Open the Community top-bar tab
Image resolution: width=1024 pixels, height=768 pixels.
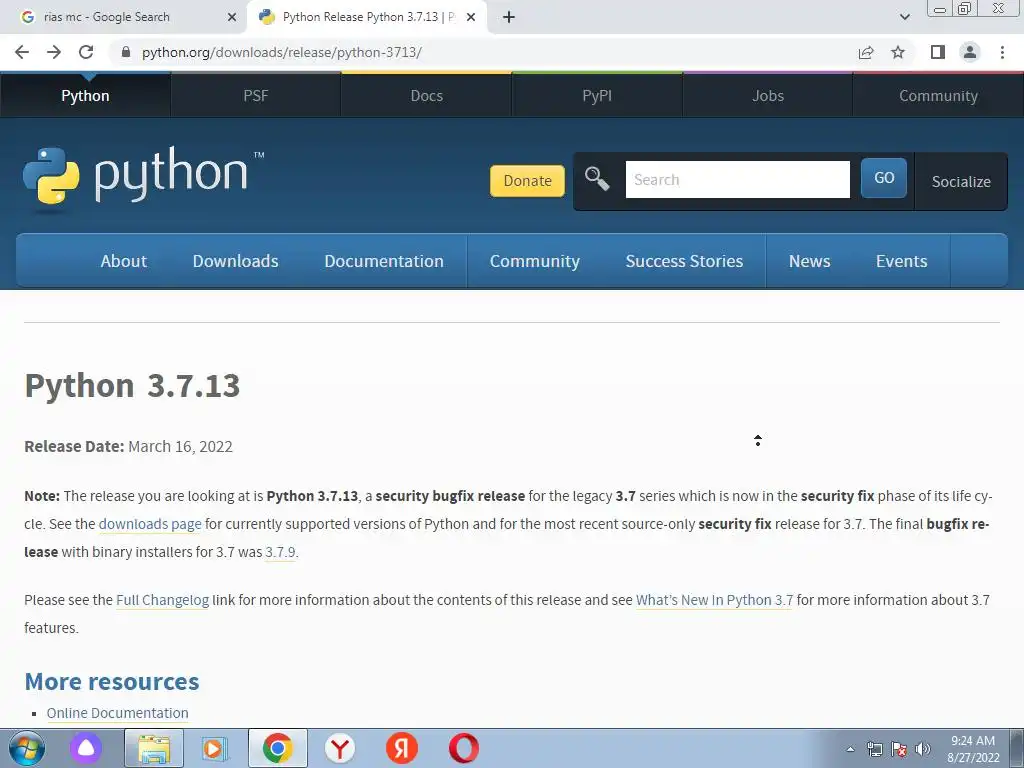point(938,96)
